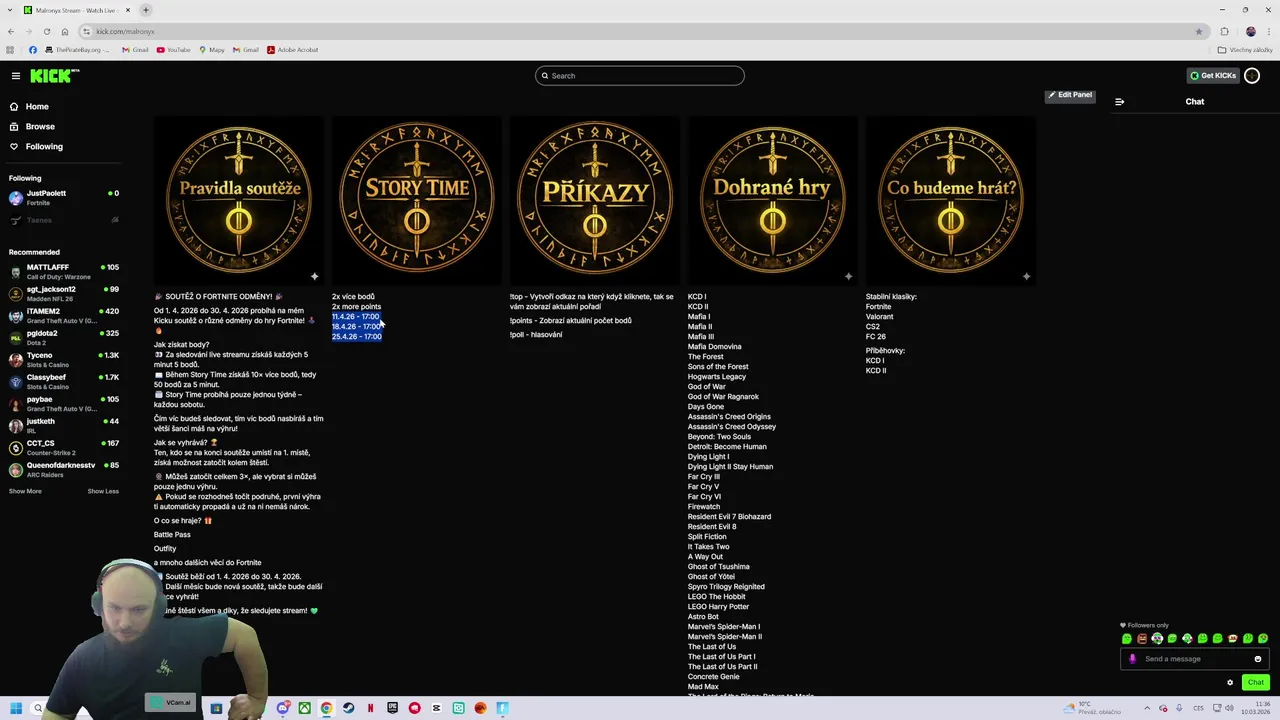Image resolution: width=1280 pixels, height=720 pixels.
Task: Open ITAMEM2's recommended channel
Action: click(x=62, y=316)
